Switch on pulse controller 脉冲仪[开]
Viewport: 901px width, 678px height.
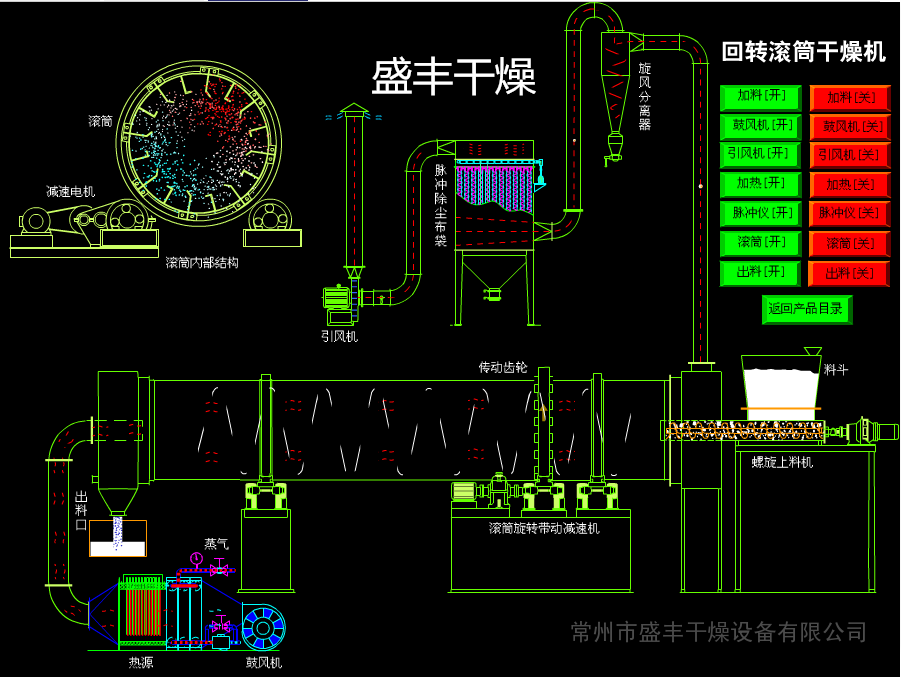pyautogui.click(x=760, y=213)
